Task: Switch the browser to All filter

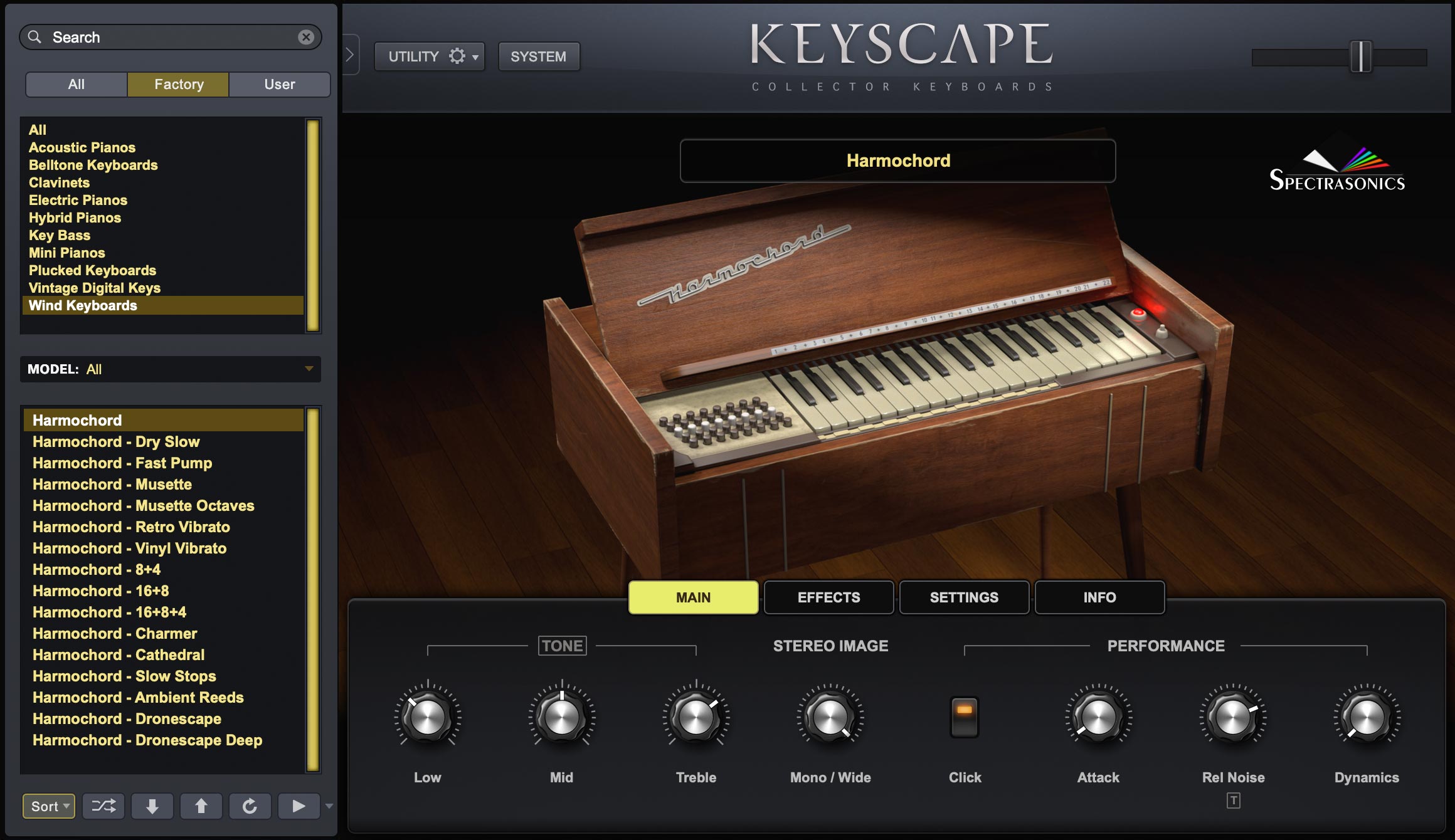Action: click(77, 84)
